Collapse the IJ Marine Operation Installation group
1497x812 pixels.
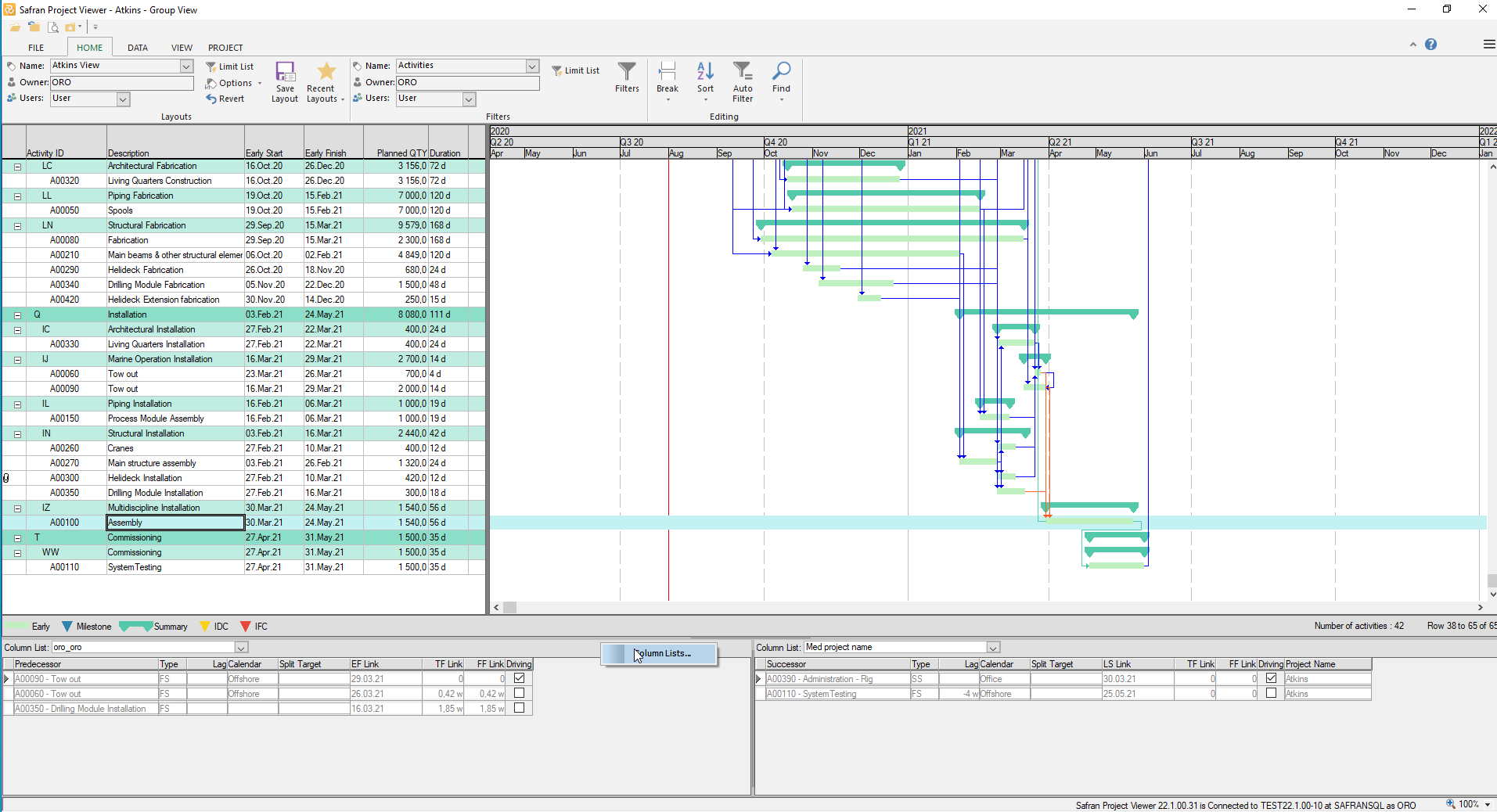17,360
